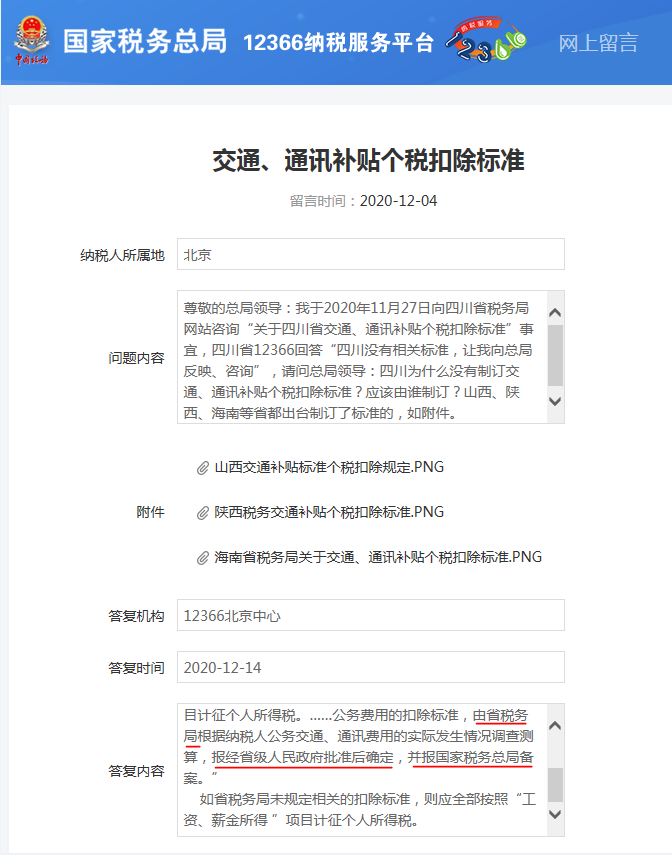Click underlined text 并报国家税务总局备
672x855 pixels.
471,757
